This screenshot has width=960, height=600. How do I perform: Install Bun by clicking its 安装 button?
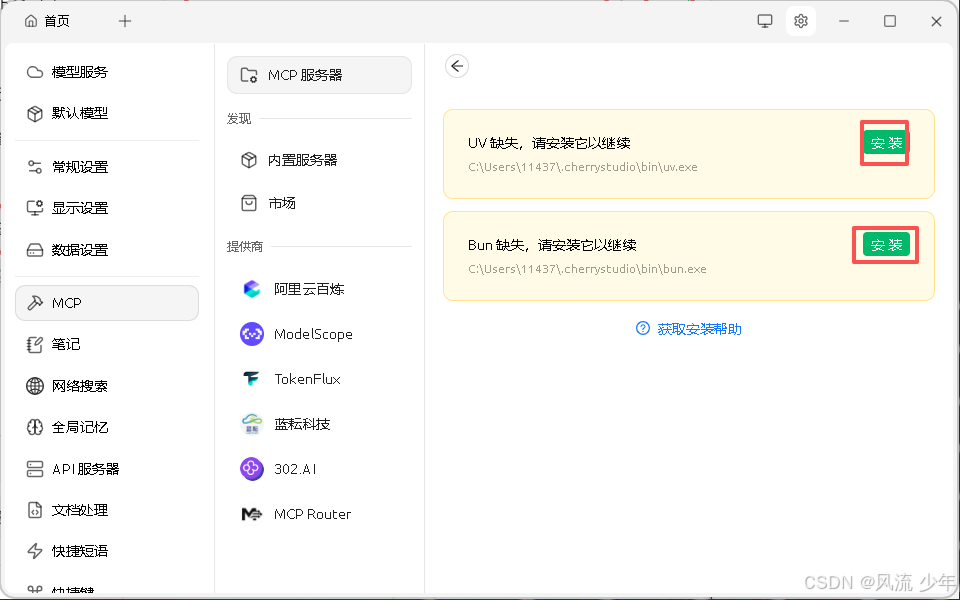pos(884,244)
